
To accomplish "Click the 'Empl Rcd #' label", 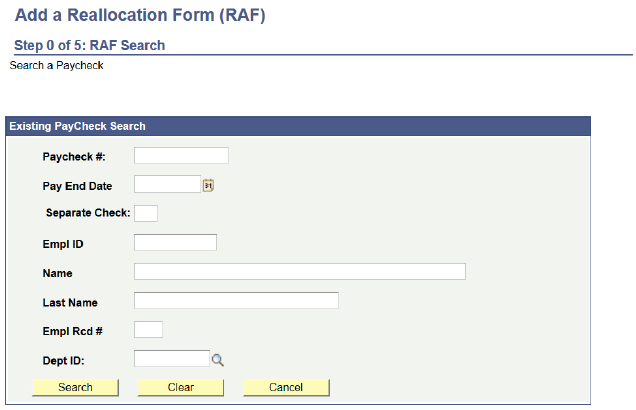I will (x=73, y=331).
